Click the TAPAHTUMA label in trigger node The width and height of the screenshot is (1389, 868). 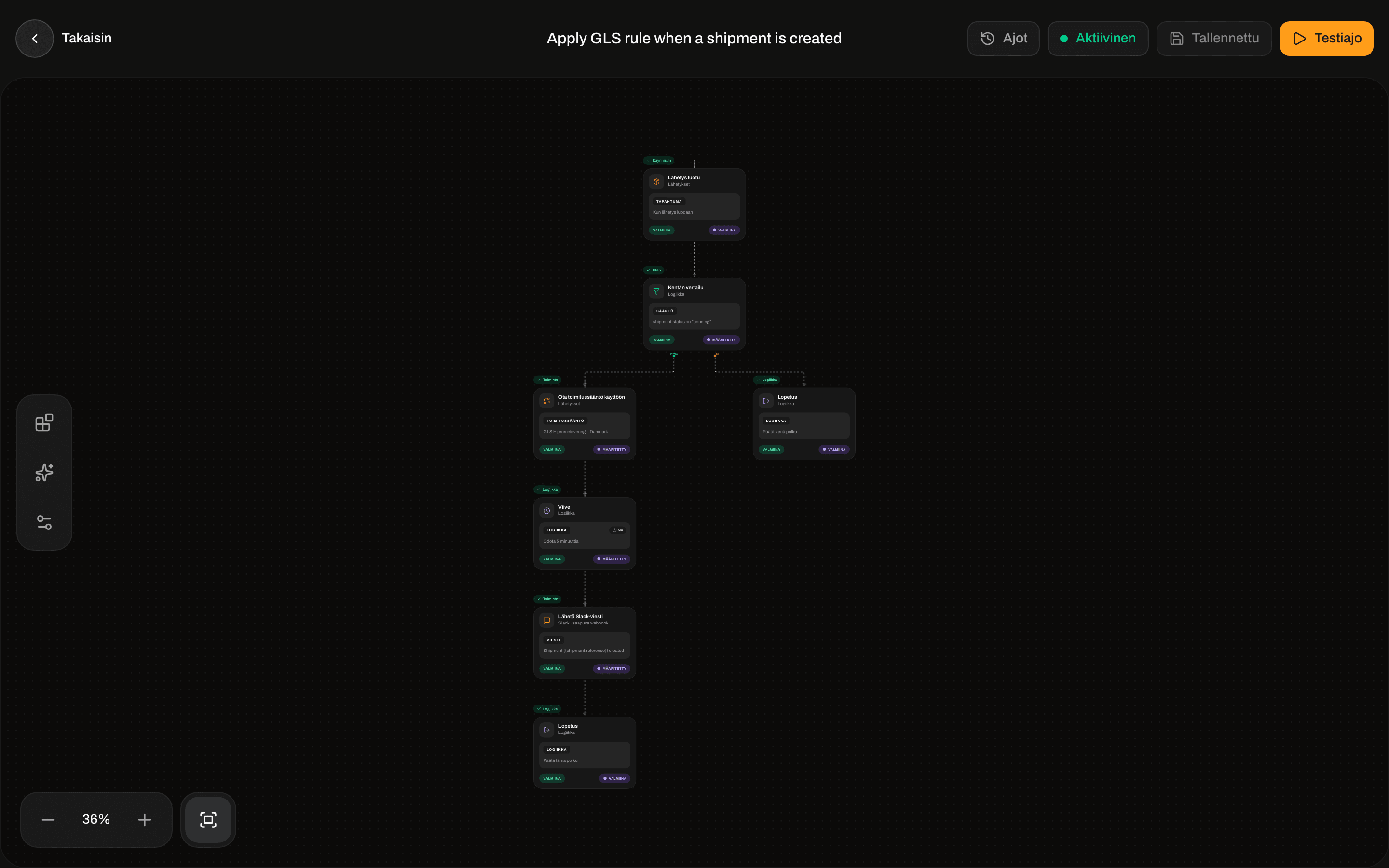point(668,202)
